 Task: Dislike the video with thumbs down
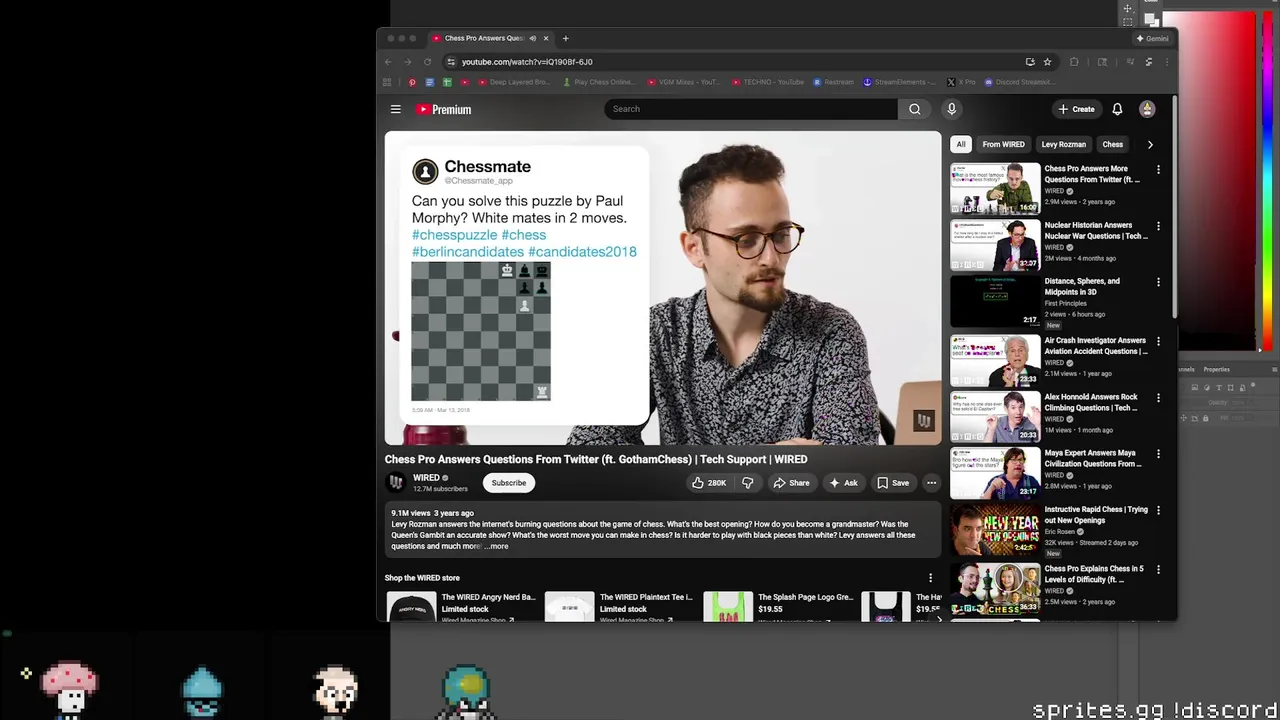[x=747, y=483]
